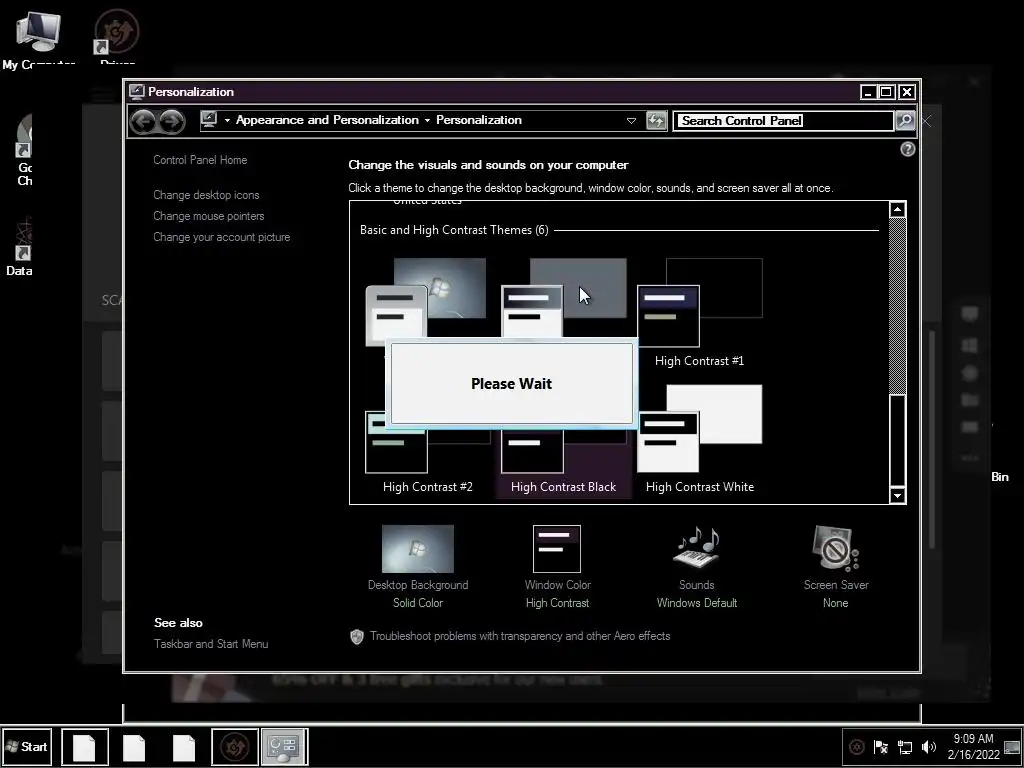Click the Start button
This screenshot has height=768, width=1024.
27,746
